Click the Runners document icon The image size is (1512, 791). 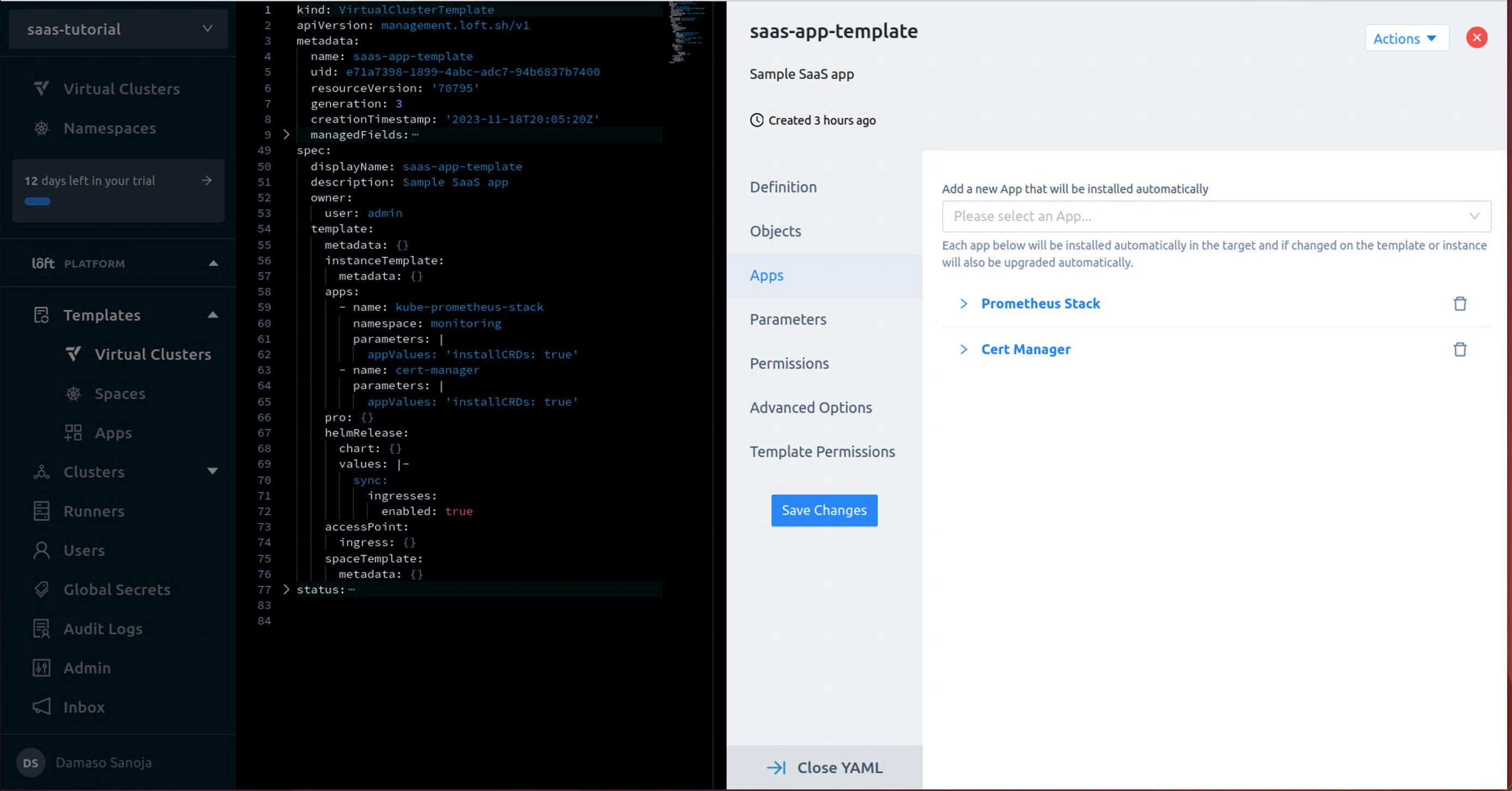pyautogui.click(x=41, y=510)
